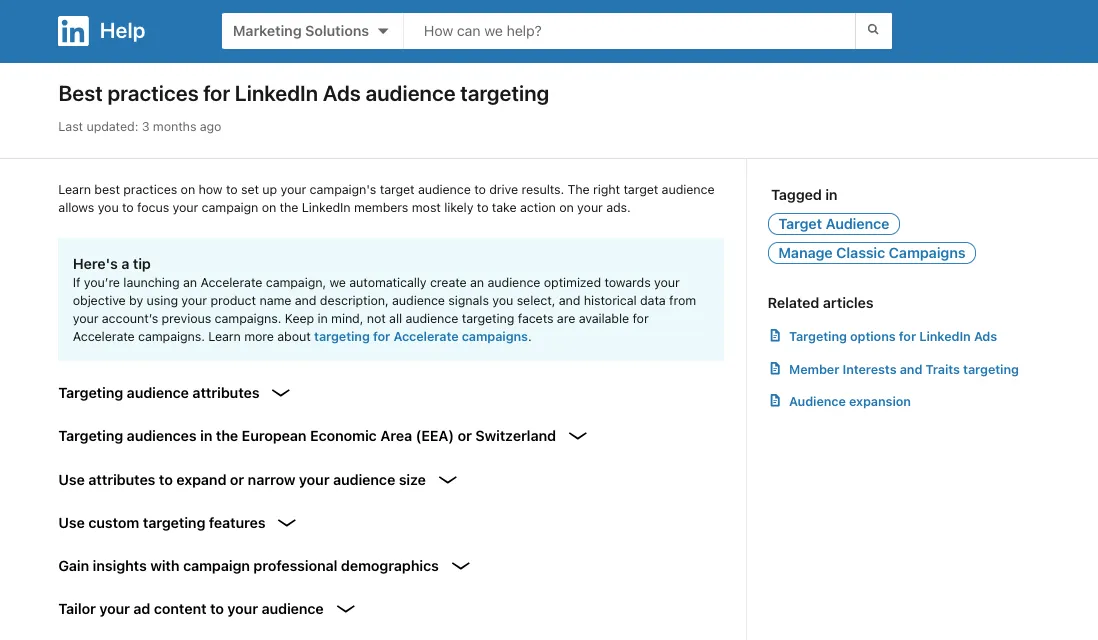Click the LinkedIn logo icon
The image size is (1098, 640).
click(x=72, y=31)
